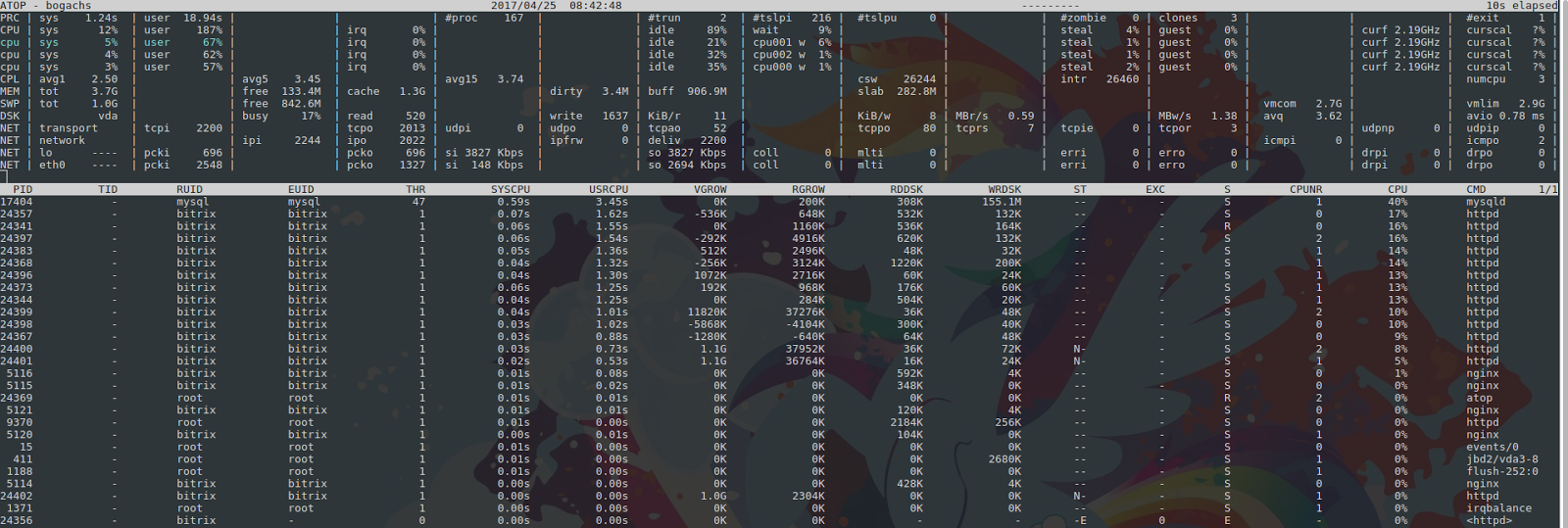Viewport: 1568px width, 528px height.
Task: Click the 10s elapsed indicator
Action: tap(1521, 6)
